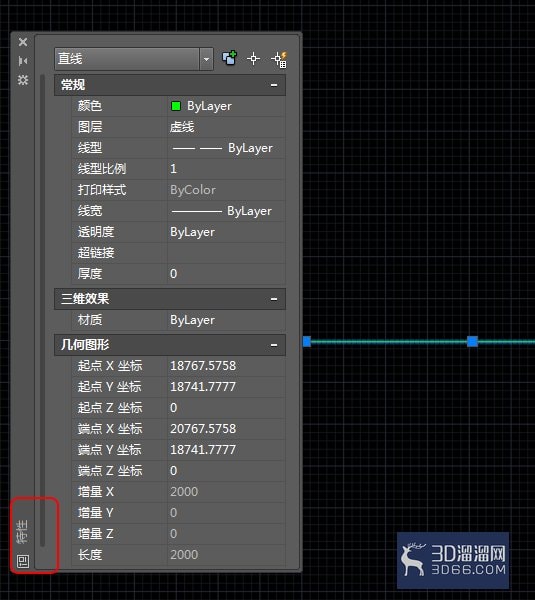
Task: Click the empty 超链接 value field
Action: tap(226, 253)
